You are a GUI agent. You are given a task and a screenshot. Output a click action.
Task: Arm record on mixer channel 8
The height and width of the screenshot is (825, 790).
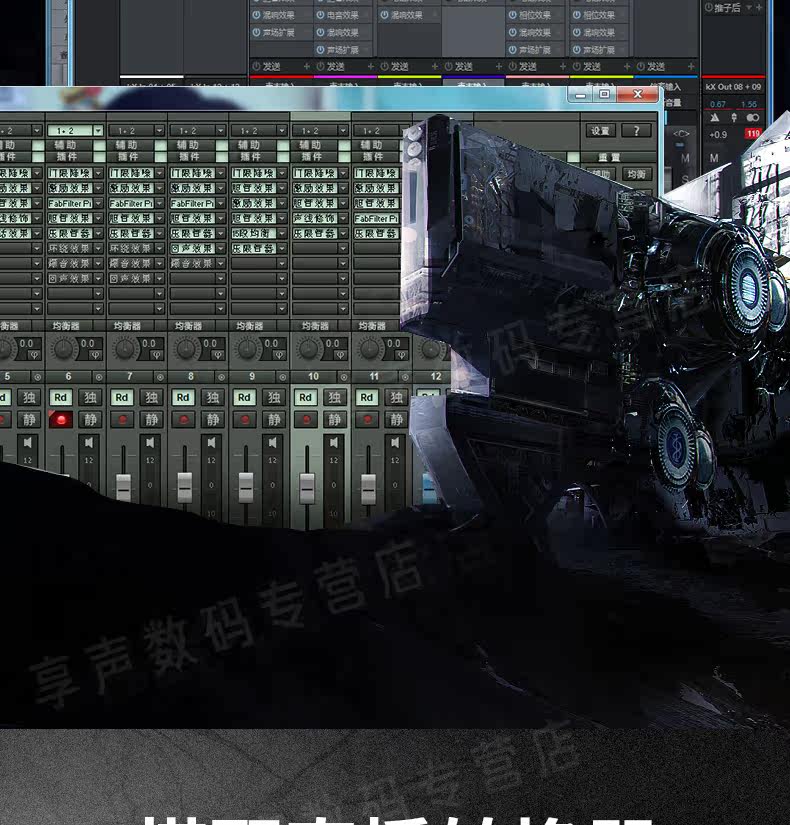(x=183, y=420)
